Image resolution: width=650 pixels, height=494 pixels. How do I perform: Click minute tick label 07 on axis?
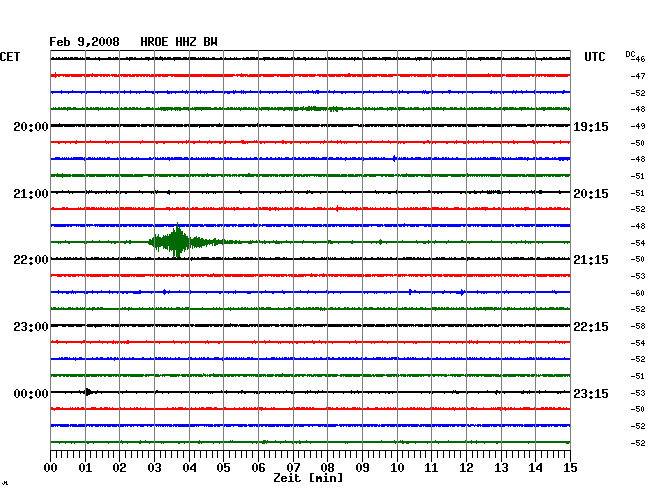click(293, 467)
